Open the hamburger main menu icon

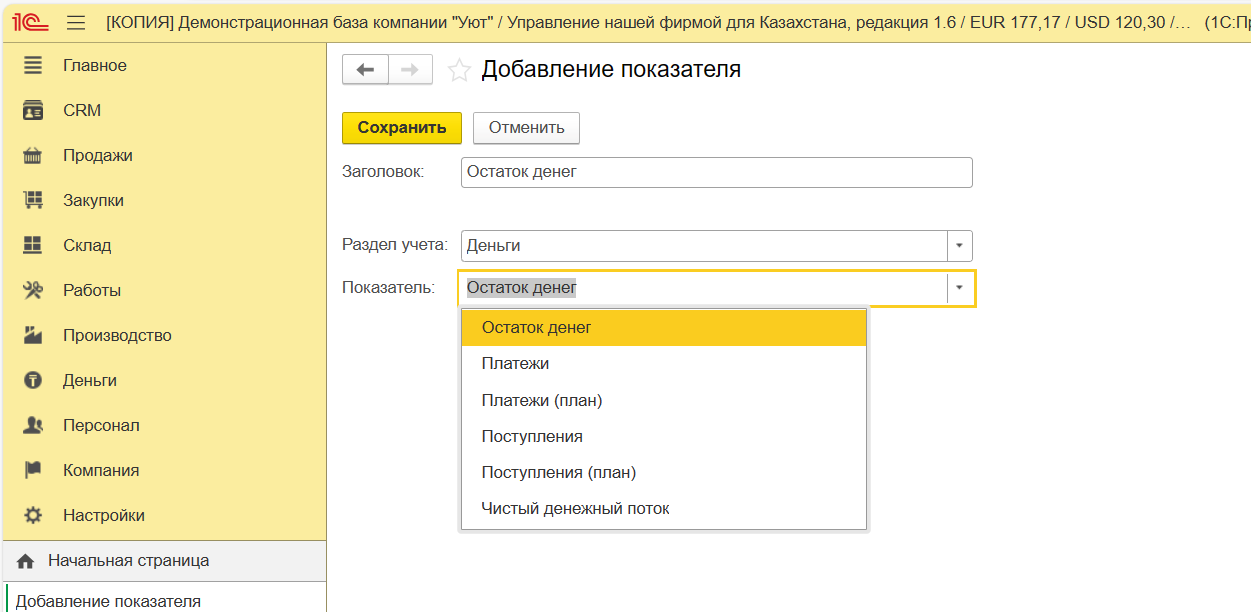tap(76, 22)
